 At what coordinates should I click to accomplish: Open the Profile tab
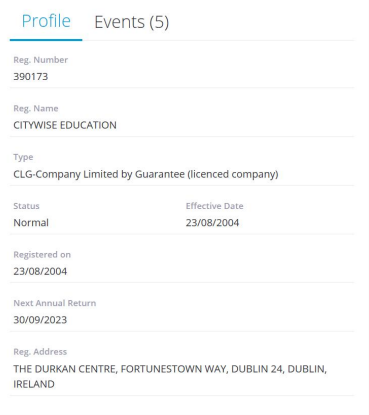click(46, 21)
